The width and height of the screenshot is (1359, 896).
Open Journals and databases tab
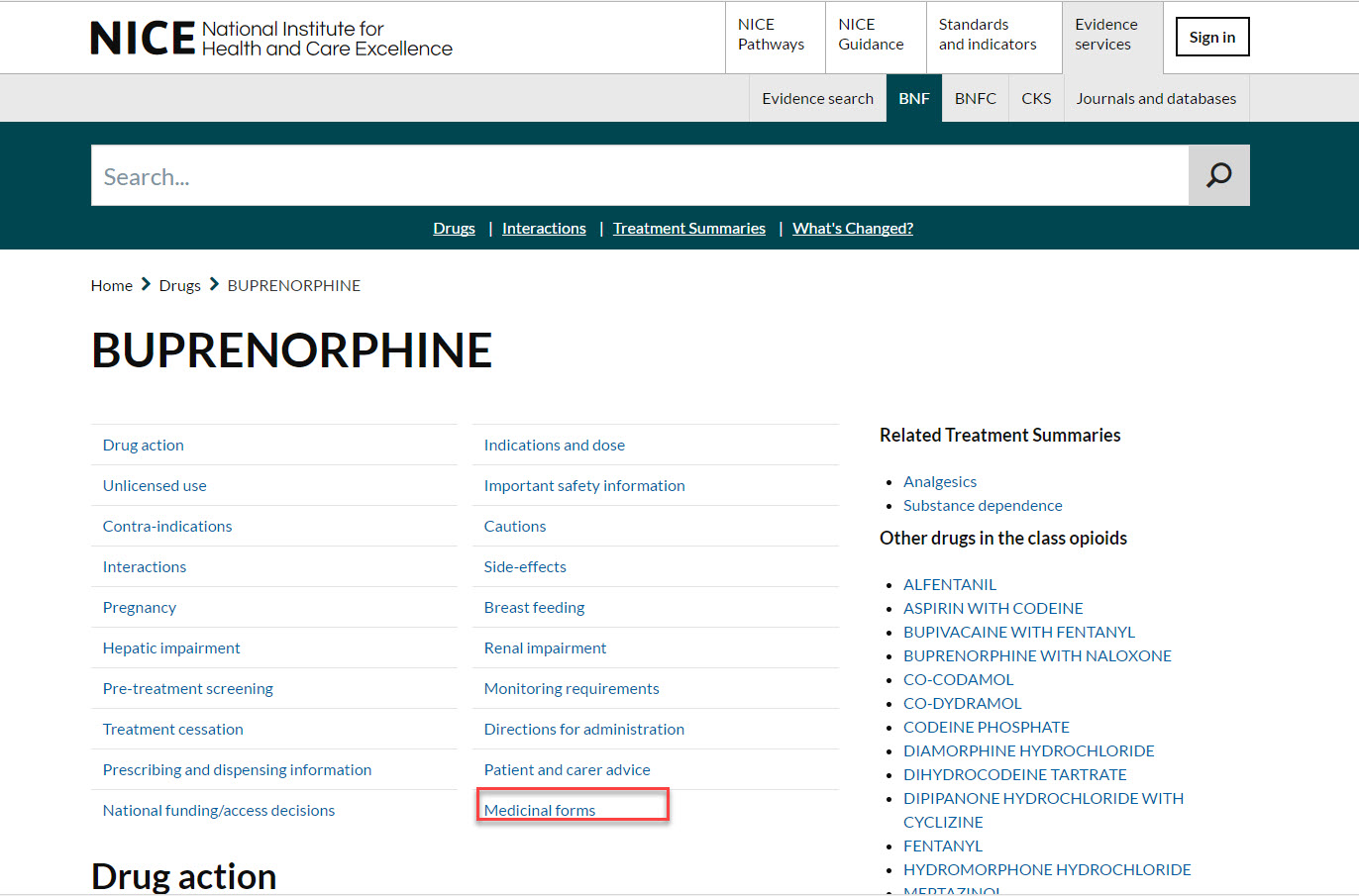[x=1156, y=99]
